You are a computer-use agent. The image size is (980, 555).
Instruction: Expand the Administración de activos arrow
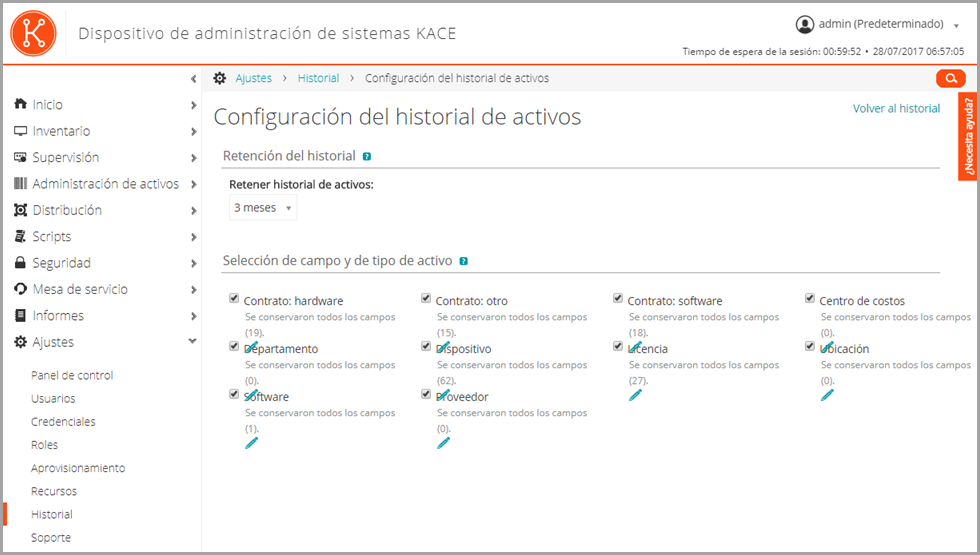tap(194, 184)
